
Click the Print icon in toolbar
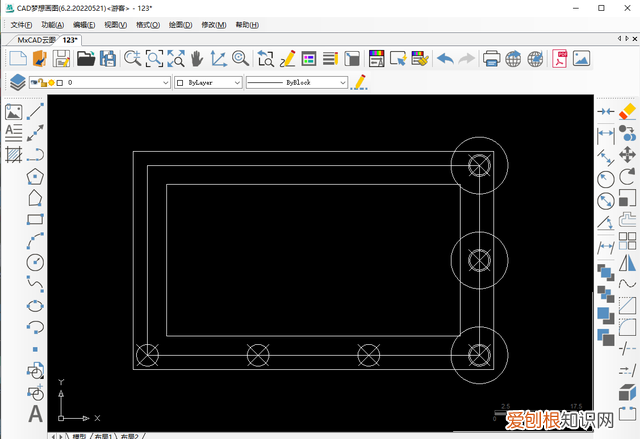492,59
